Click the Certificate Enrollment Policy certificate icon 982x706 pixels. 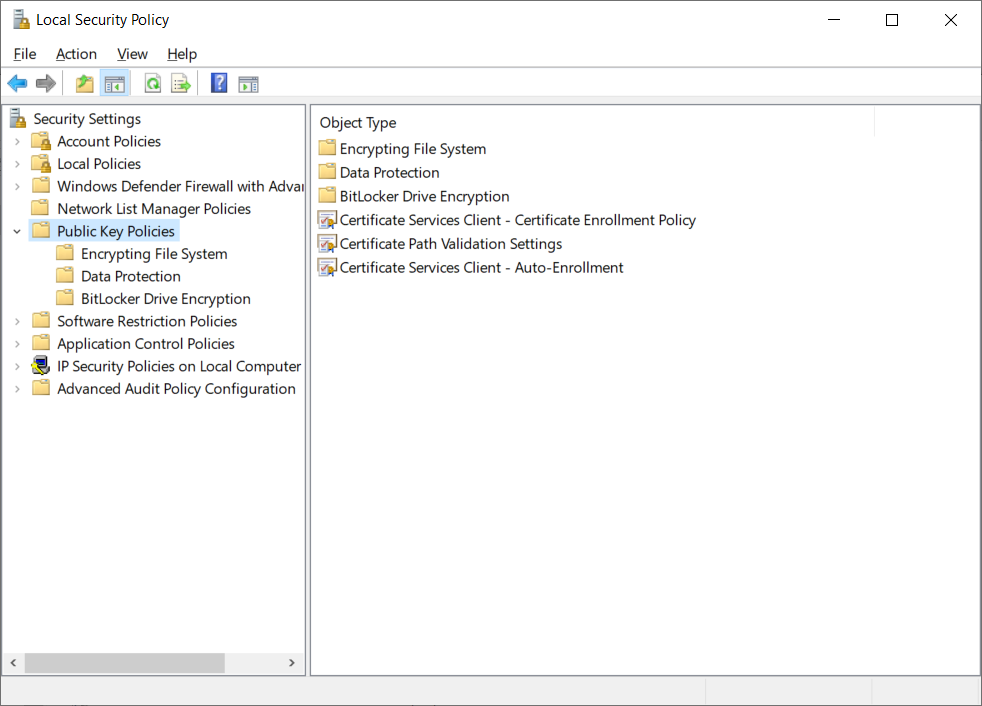pos(327,220)
